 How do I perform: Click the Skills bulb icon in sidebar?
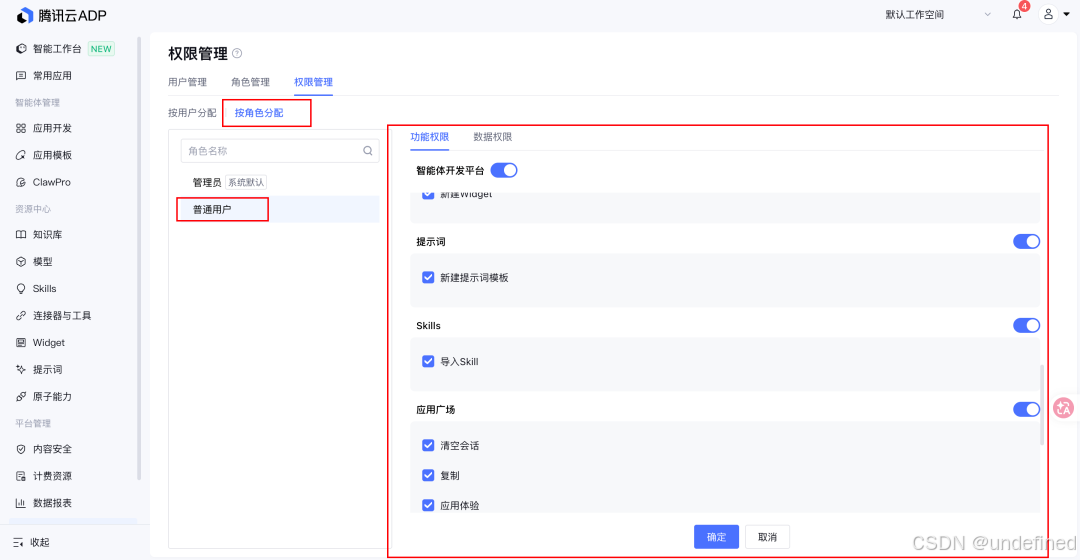(21, 289)
